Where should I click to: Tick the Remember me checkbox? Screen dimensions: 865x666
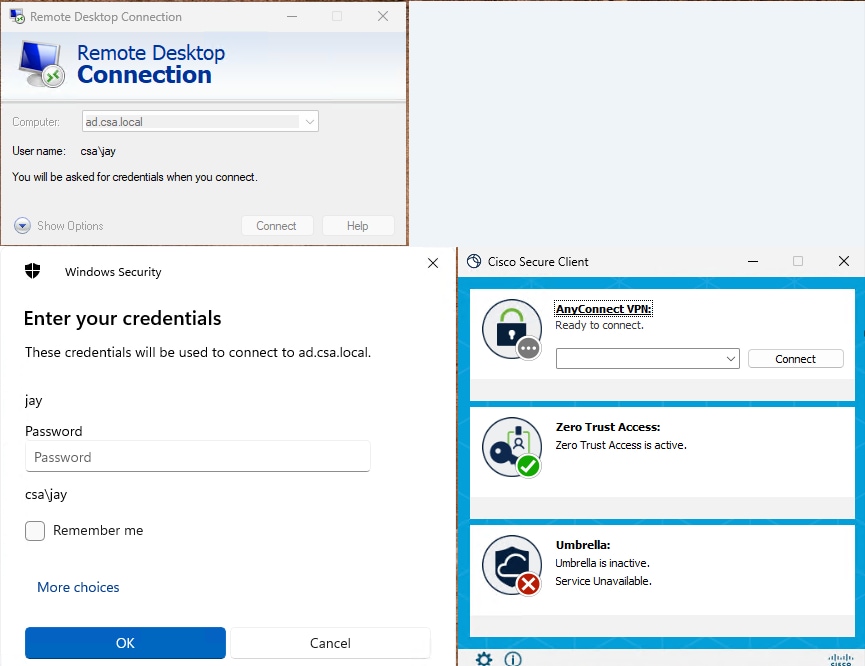coord(35,531)
